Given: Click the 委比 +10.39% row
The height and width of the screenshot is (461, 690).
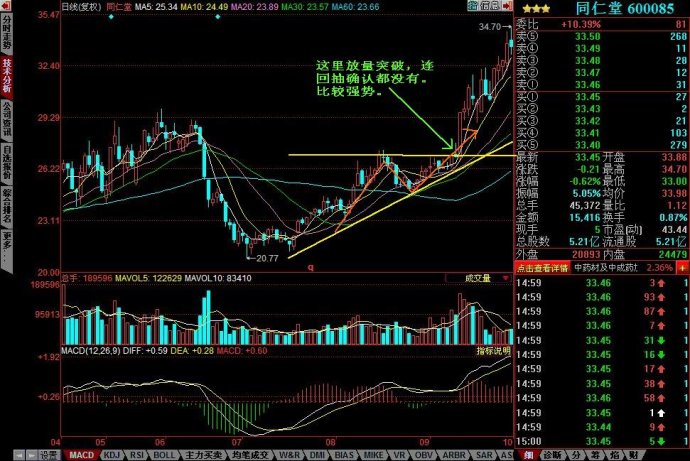Looking at the screenshot, I should coord(602,24).
